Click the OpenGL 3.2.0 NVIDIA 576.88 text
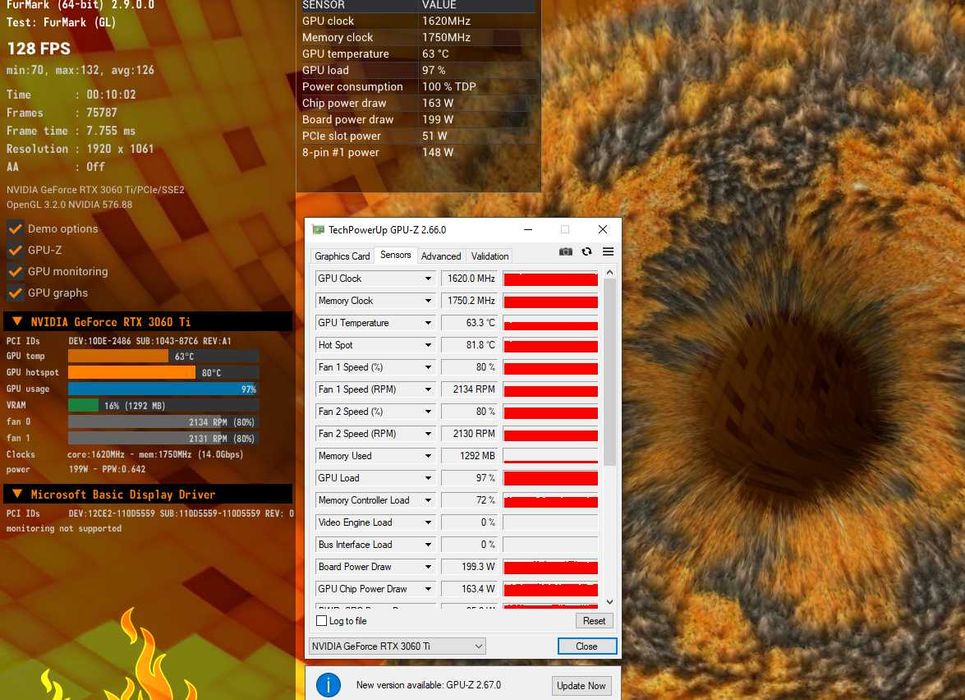The image size is (965, 700). [x=70, y=204]
